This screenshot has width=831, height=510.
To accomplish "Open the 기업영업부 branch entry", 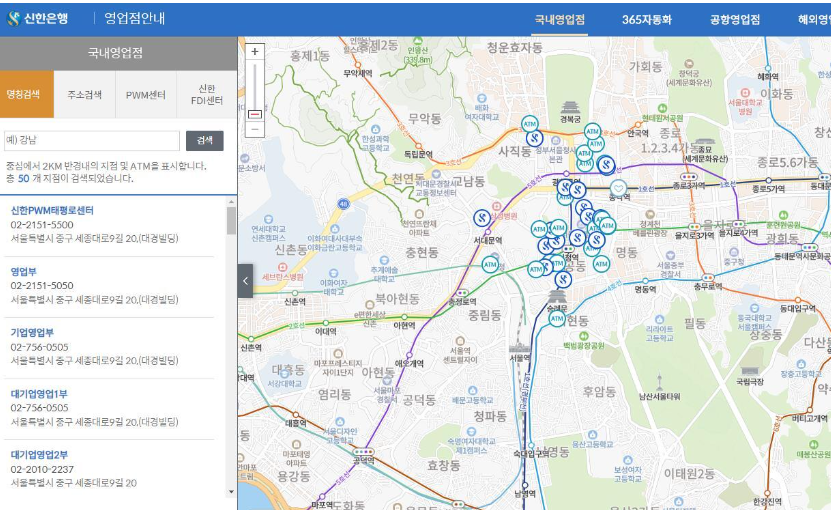I will coord(32,332).
